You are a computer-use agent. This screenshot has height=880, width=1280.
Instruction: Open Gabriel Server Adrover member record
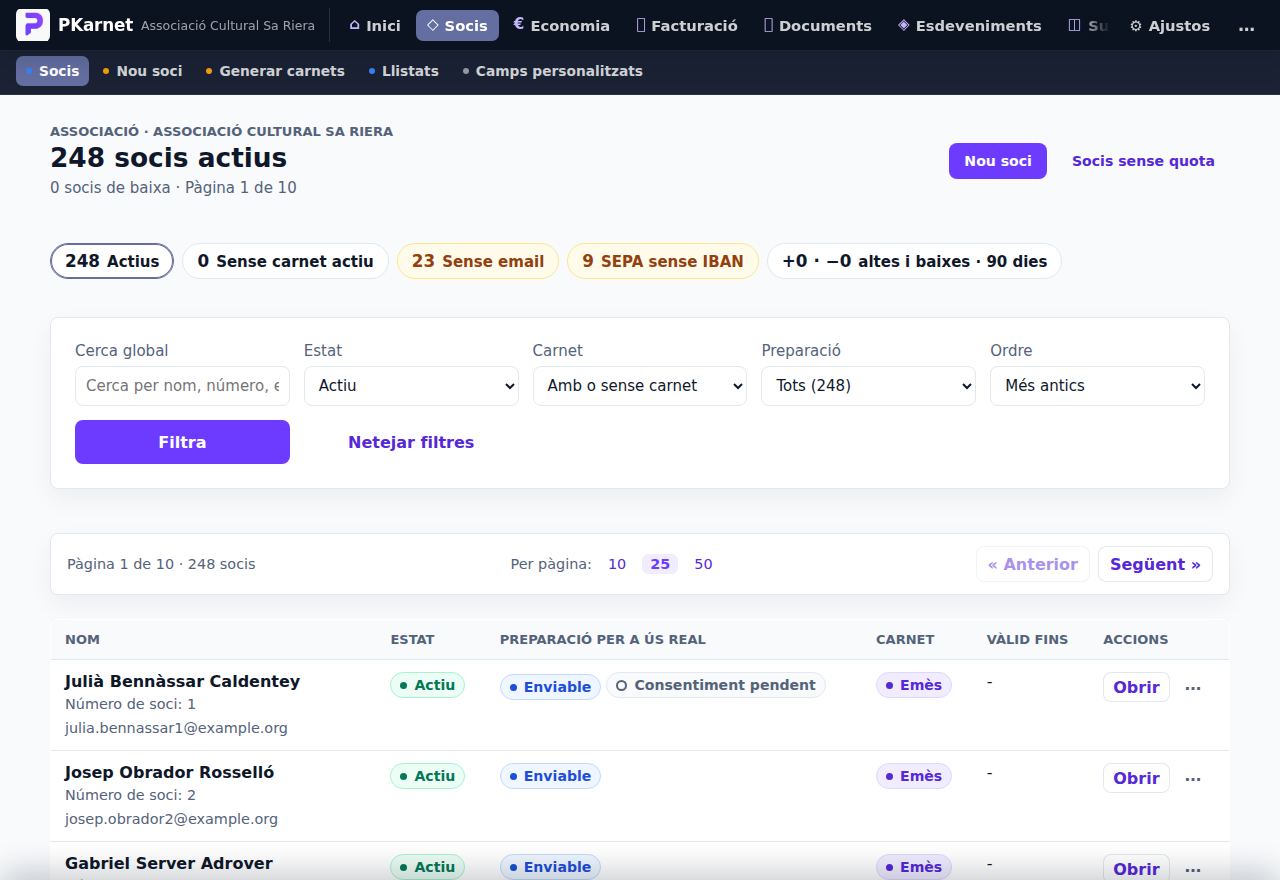tap(1136, 868)
